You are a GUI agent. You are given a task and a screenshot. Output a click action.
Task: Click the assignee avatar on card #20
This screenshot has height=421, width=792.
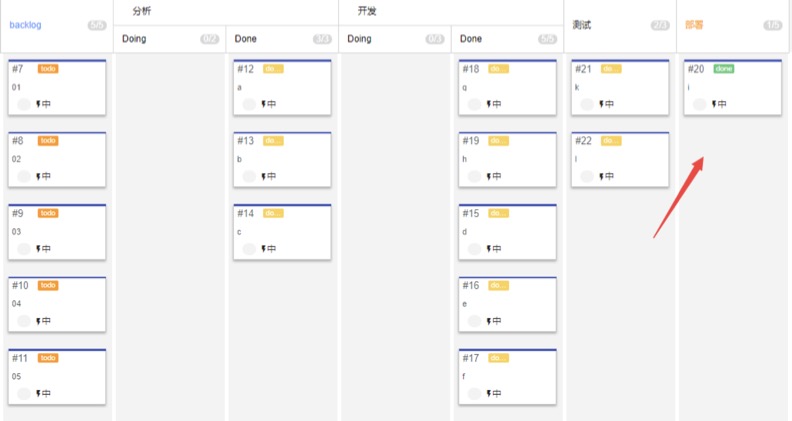700,104
